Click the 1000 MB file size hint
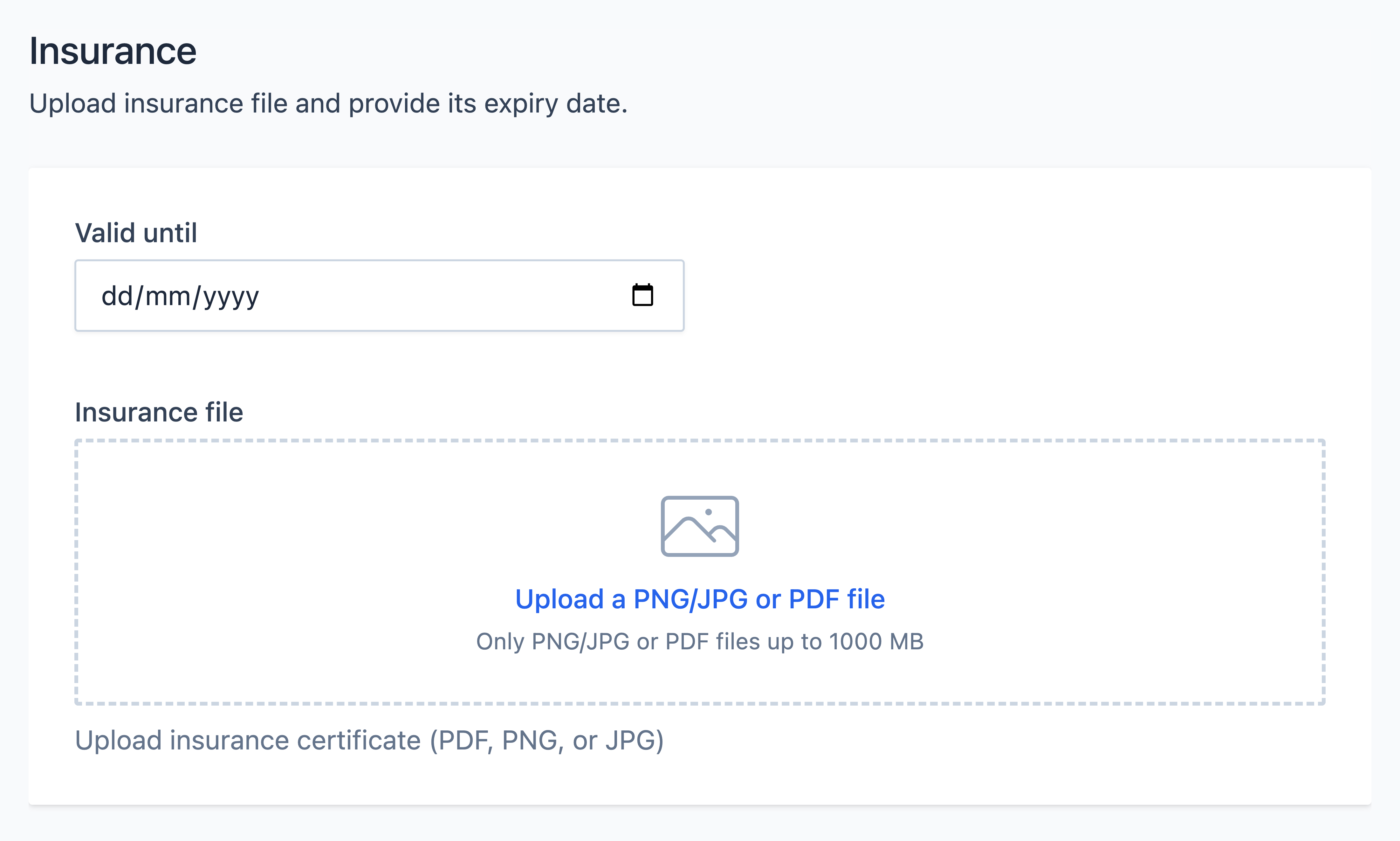1400x841 pixels. [876, 641]
